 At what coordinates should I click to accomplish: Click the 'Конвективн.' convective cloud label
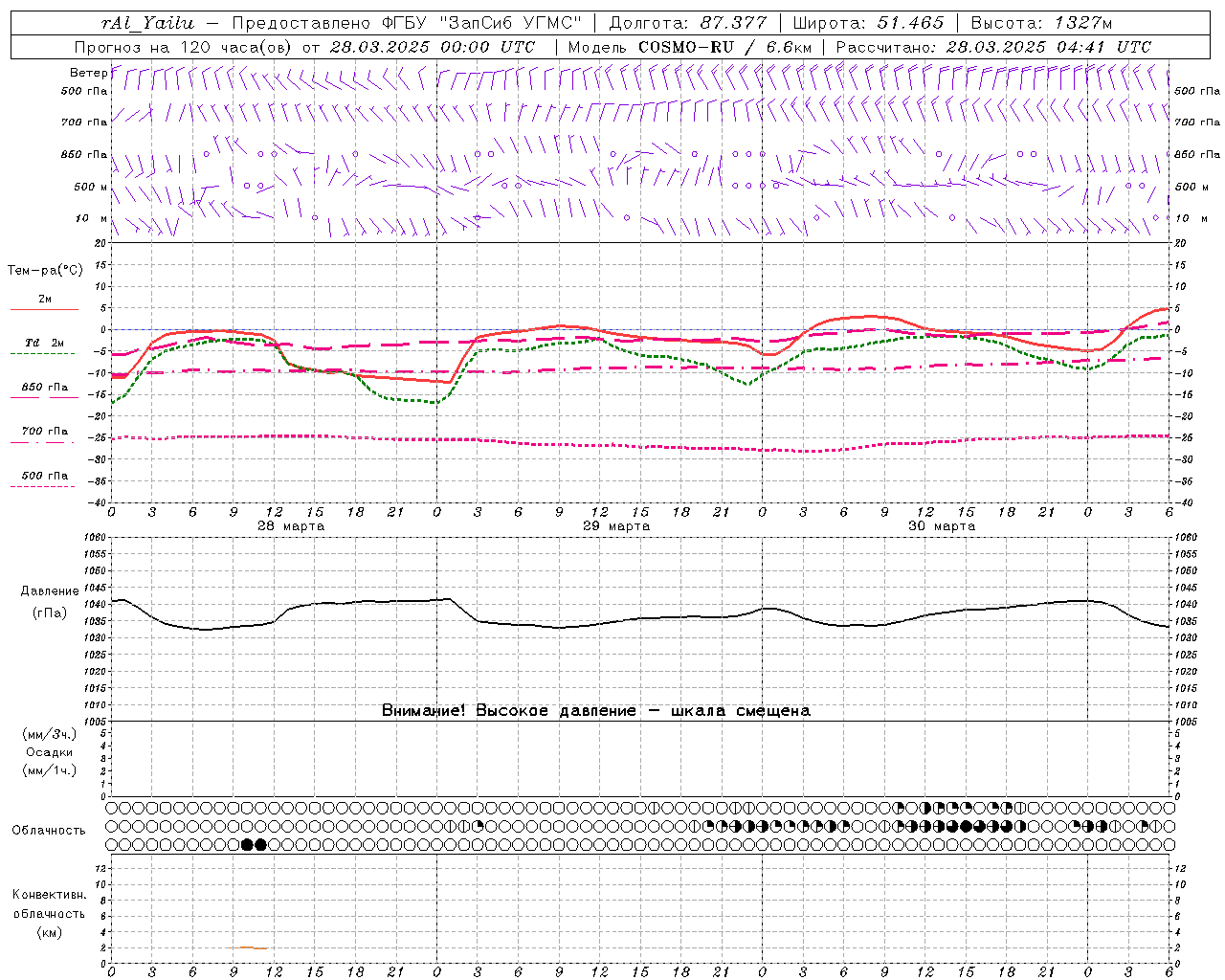point(49,895)
